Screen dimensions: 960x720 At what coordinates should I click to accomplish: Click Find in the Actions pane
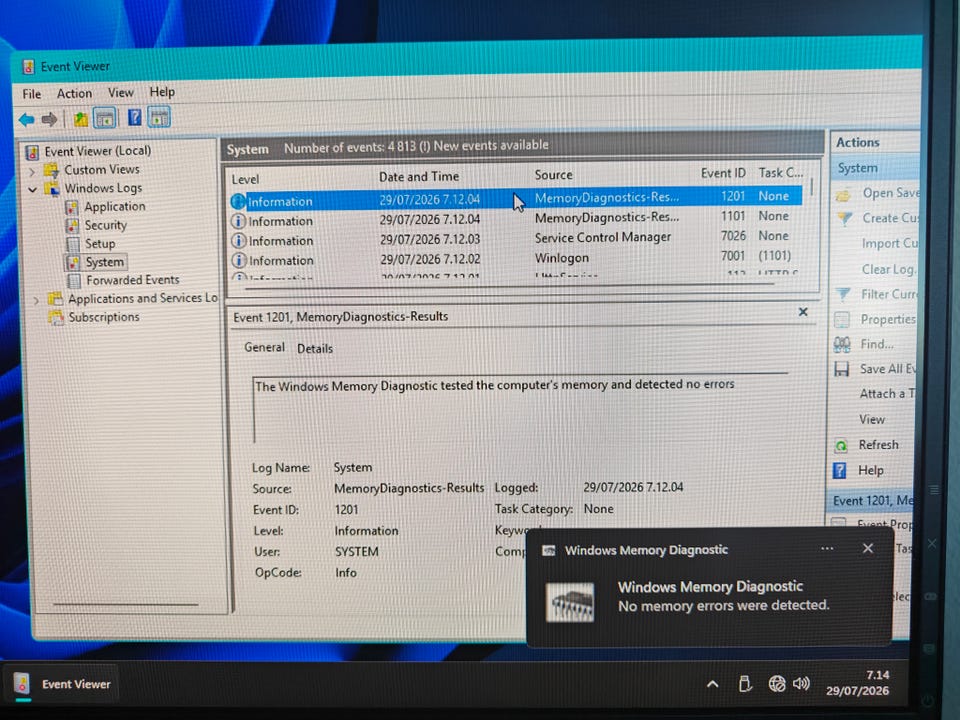click(x=864, y=345)
